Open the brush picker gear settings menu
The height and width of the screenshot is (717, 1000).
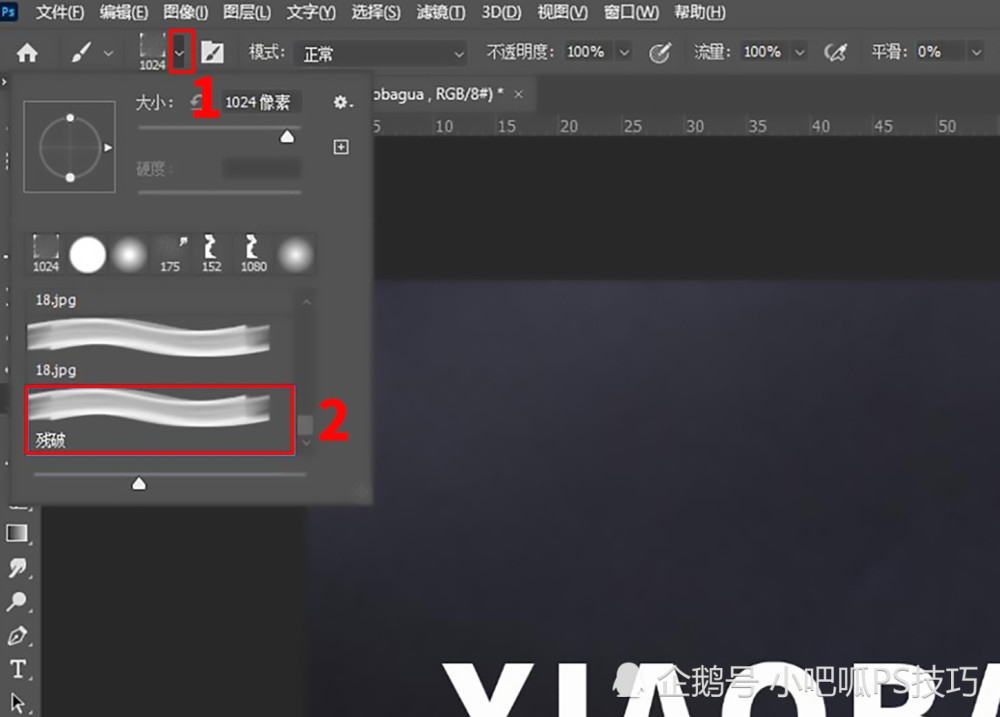[x=342, y=102]
